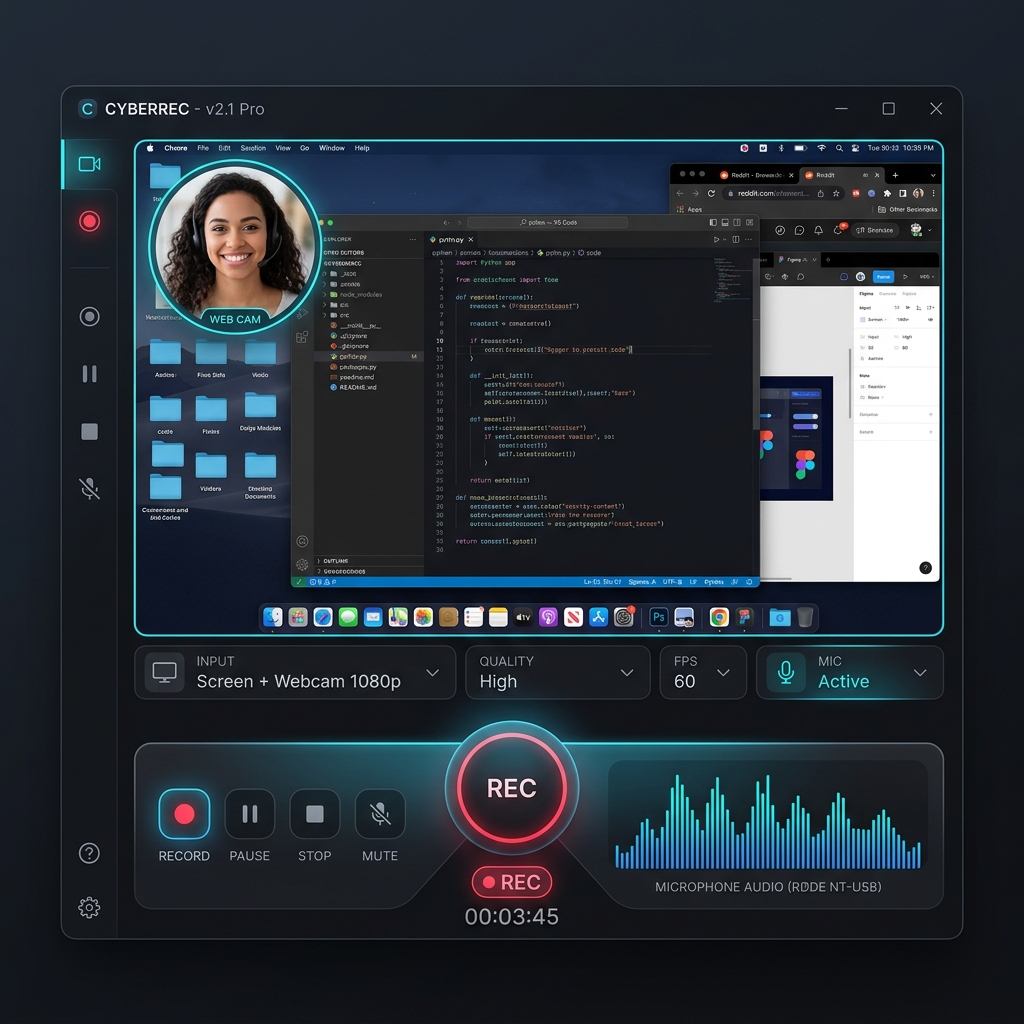Open the View menu in the macOS menu bar
This screenshot has height=1024, width=1024.
point(283,148)
